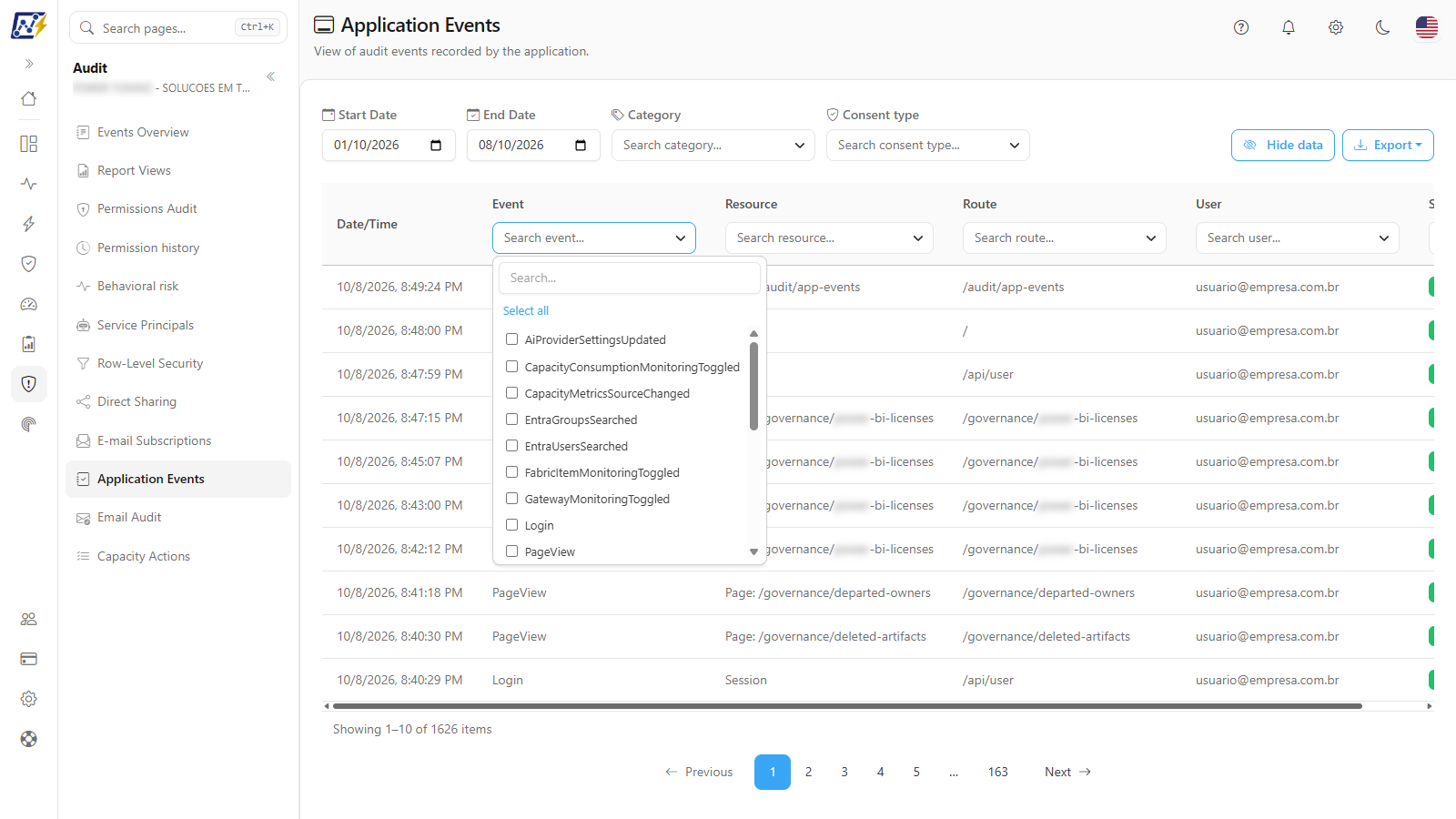
Task: Open the dashboard layout icon
Action: pos(29,144)
